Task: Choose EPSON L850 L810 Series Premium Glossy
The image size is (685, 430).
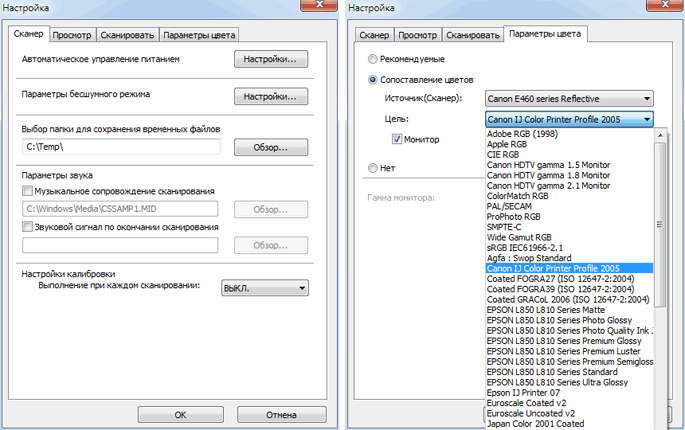Action: [x=570, y=341]
